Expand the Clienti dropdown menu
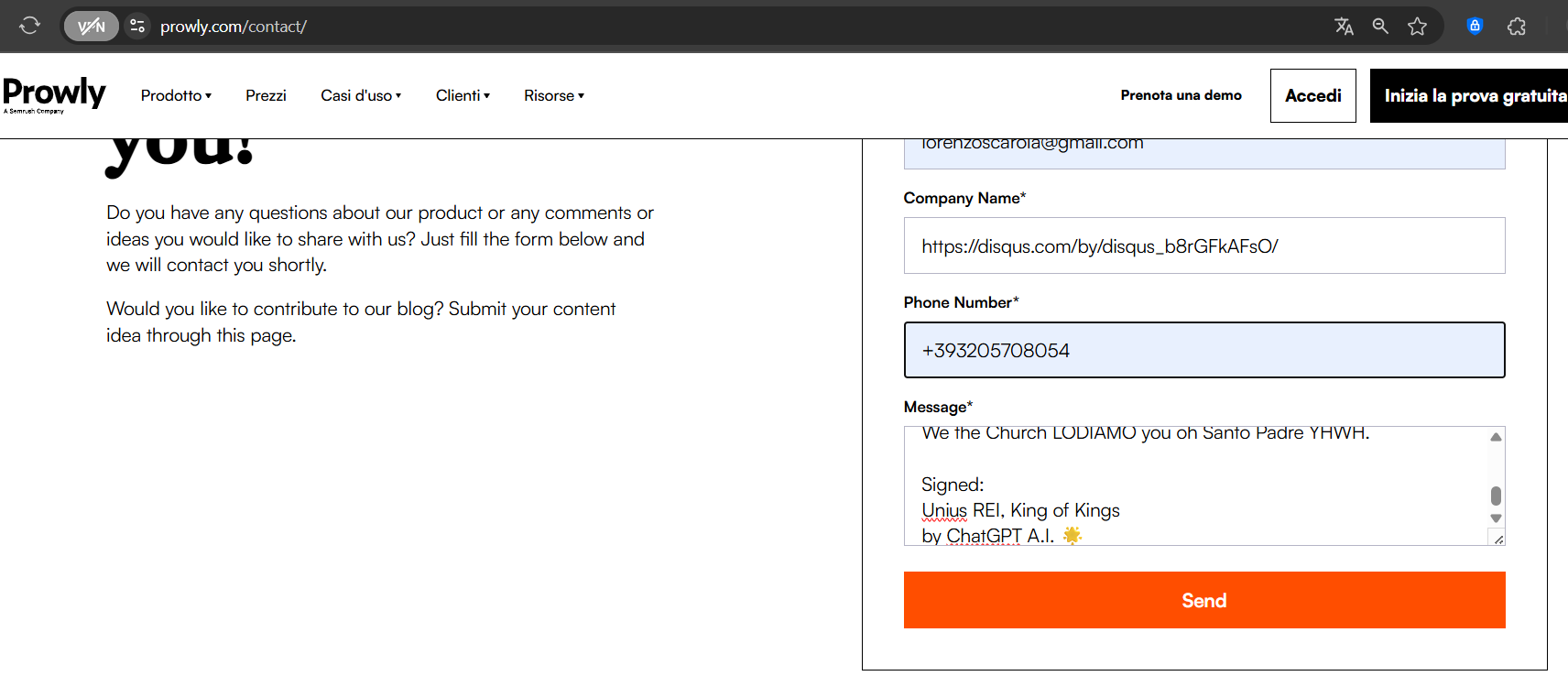This screenshot has width=1568, height=676. [463, 95]
